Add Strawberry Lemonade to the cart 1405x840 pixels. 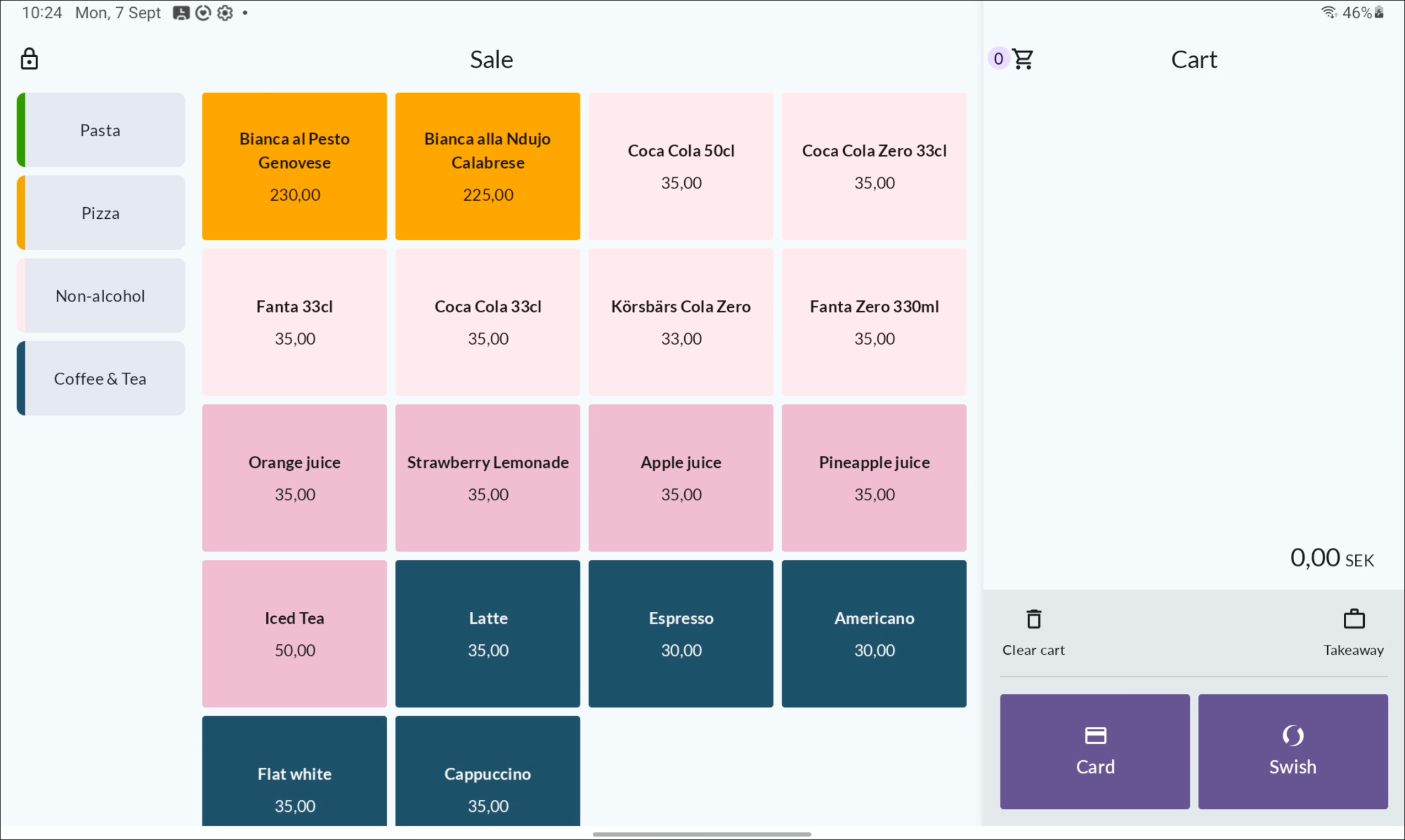[x=487, y=478]
